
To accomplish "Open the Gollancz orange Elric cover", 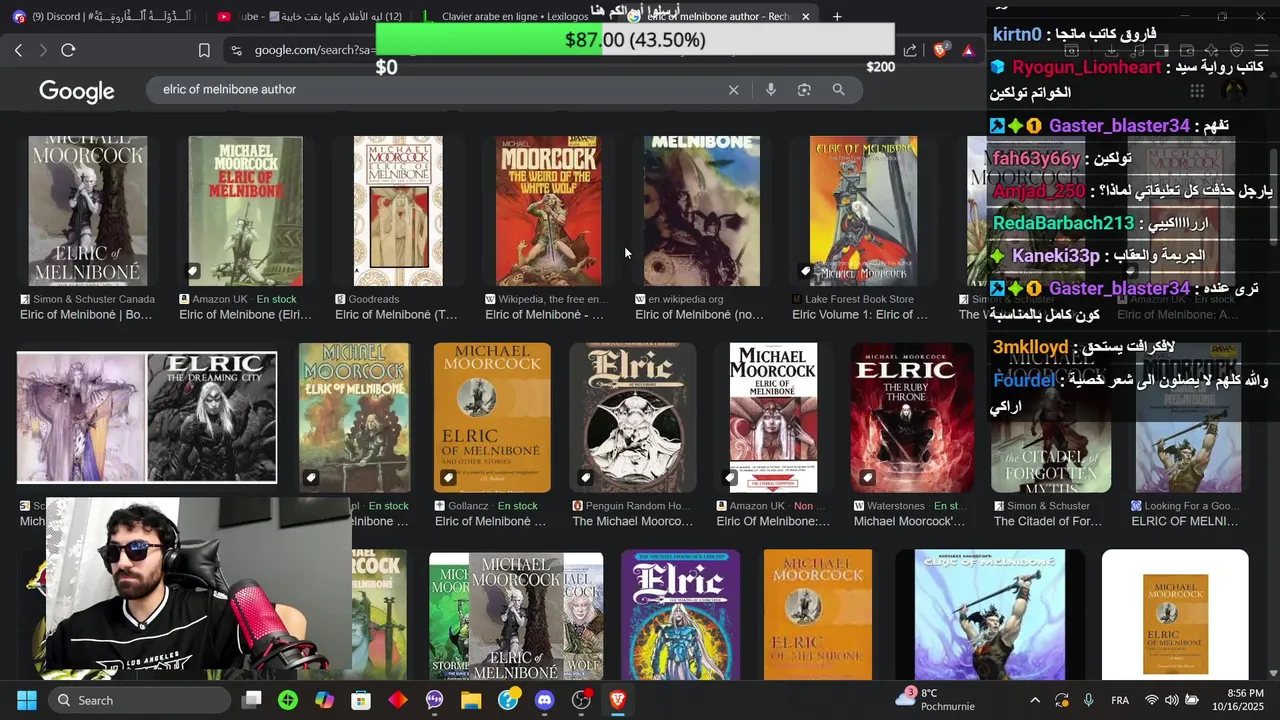I will pos(492,418).
